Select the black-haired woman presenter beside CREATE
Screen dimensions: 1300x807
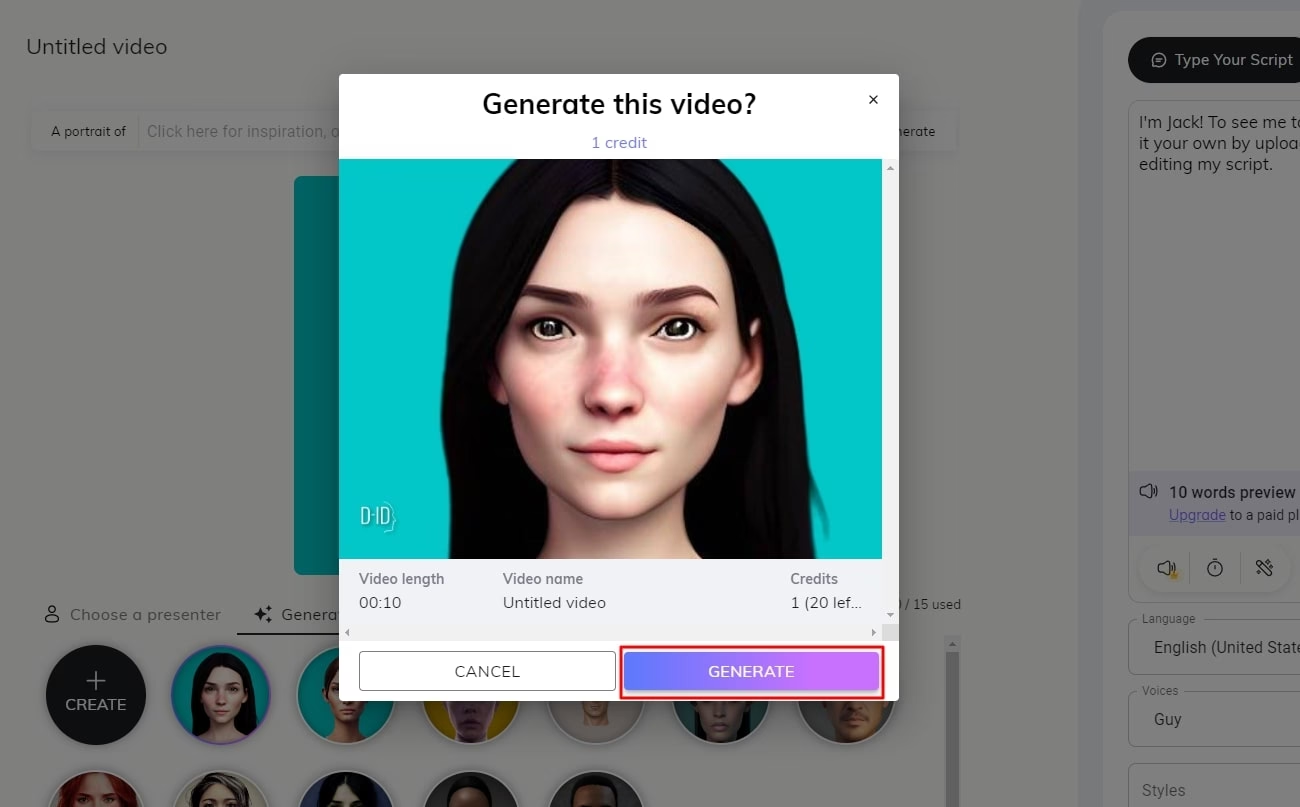pyautogui.click(x=221, y=695)
